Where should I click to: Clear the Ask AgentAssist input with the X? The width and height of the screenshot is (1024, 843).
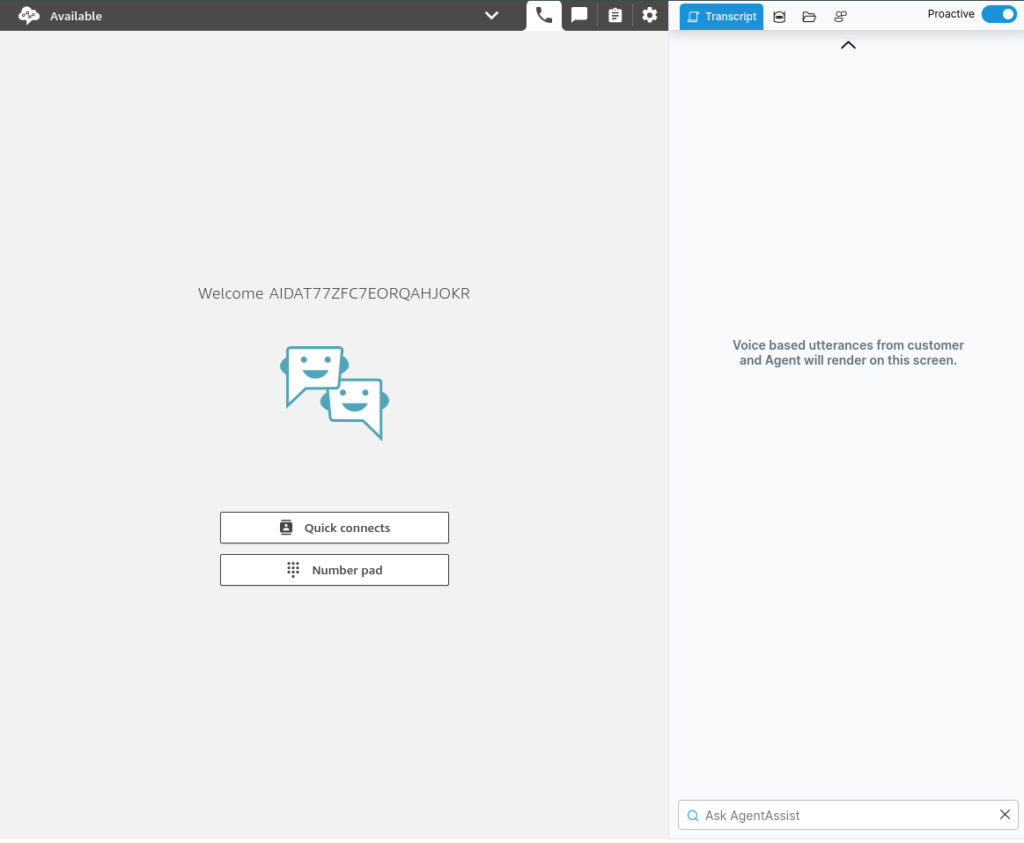click(x=1004, y=815)
